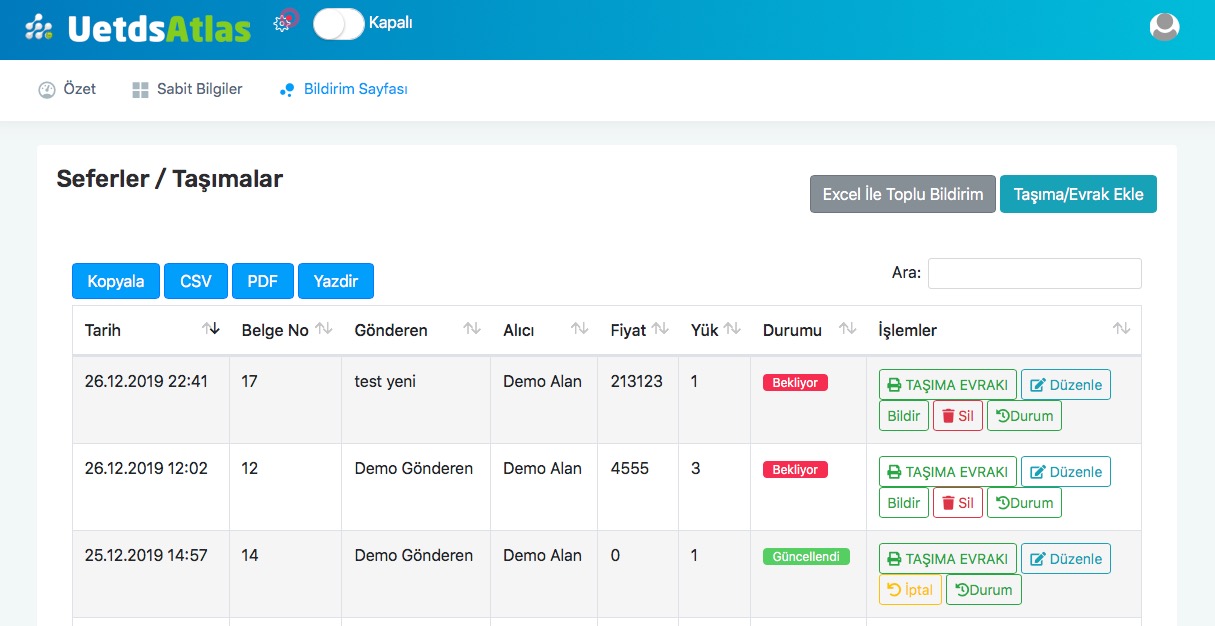Export the table as PDF

(263, 281)
